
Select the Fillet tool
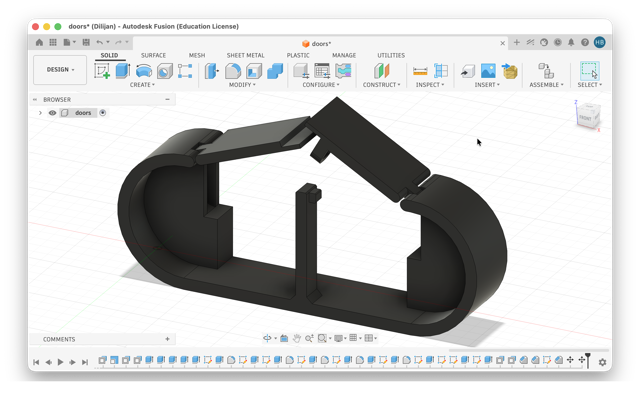pos(233,71)
